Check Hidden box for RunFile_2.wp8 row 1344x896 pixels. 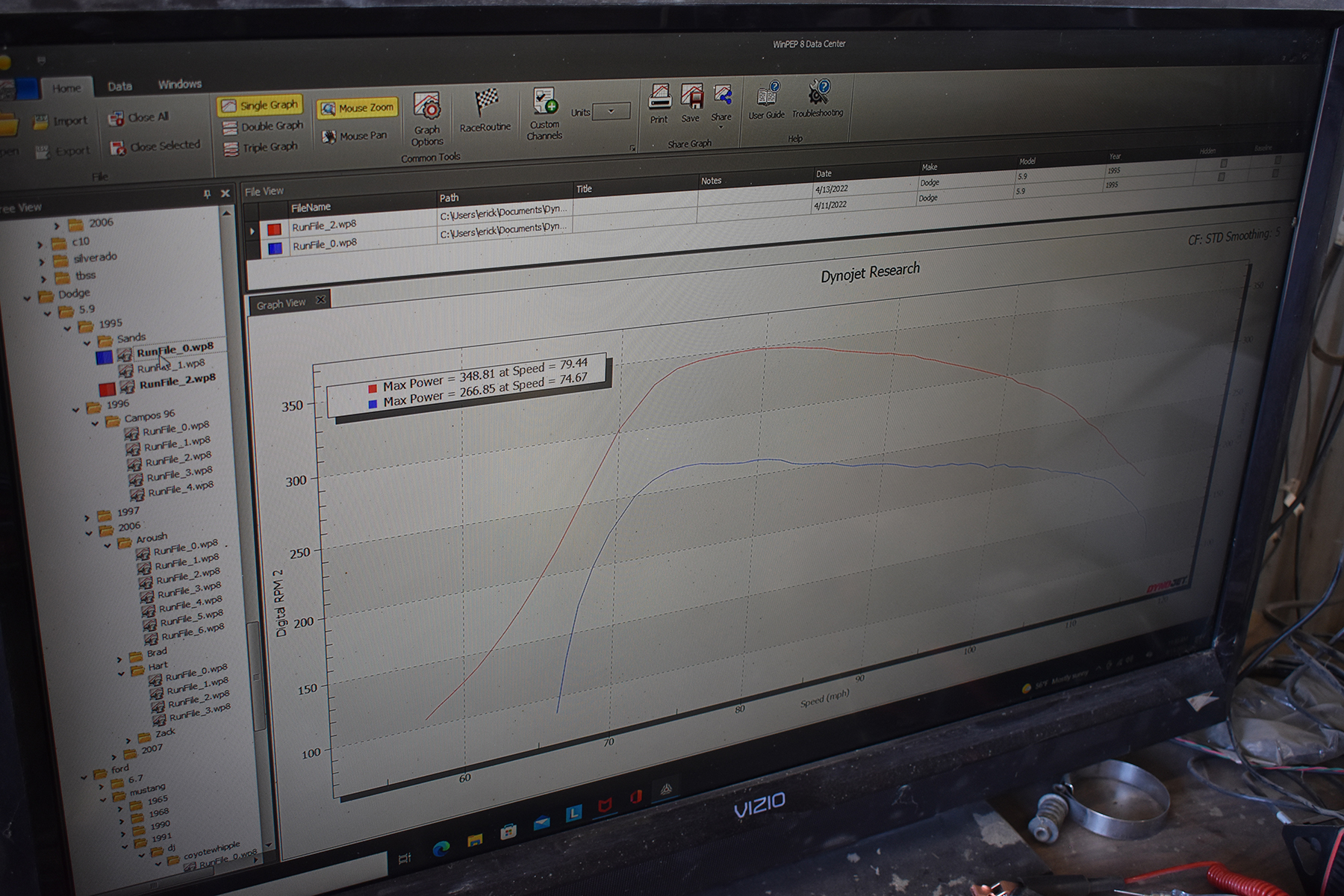click(1223, 163)
